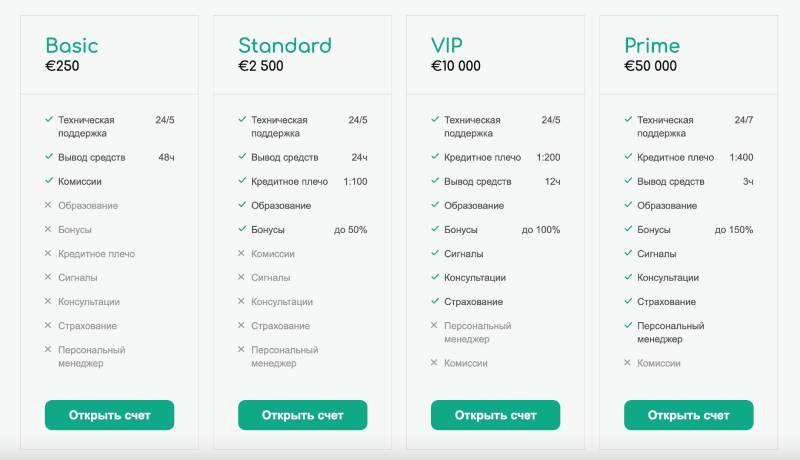This screenshot has width=800, height=460.
Task: Select the Standard plan heading
Action: (x=284, y=45)
